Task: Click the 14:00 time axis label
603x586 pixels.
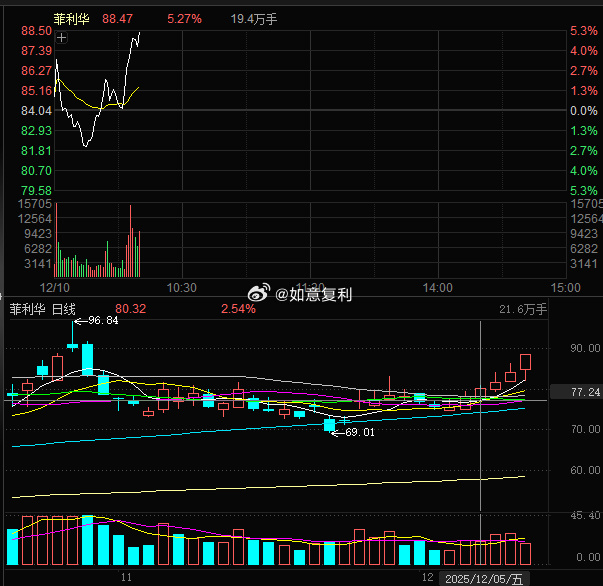Action: coord(438,288)
